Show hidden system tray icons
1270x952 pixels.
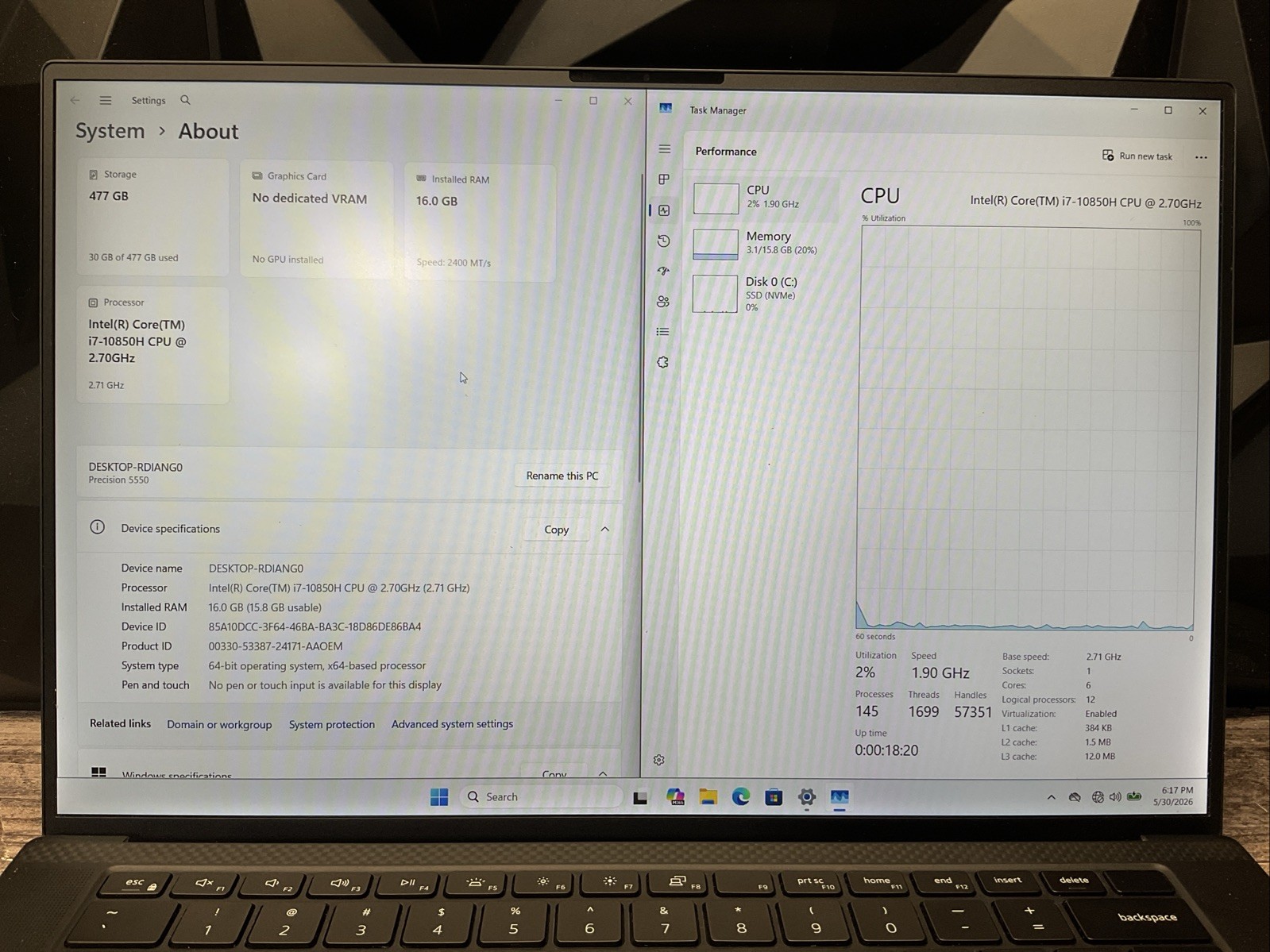click(x=1051, y=797)
